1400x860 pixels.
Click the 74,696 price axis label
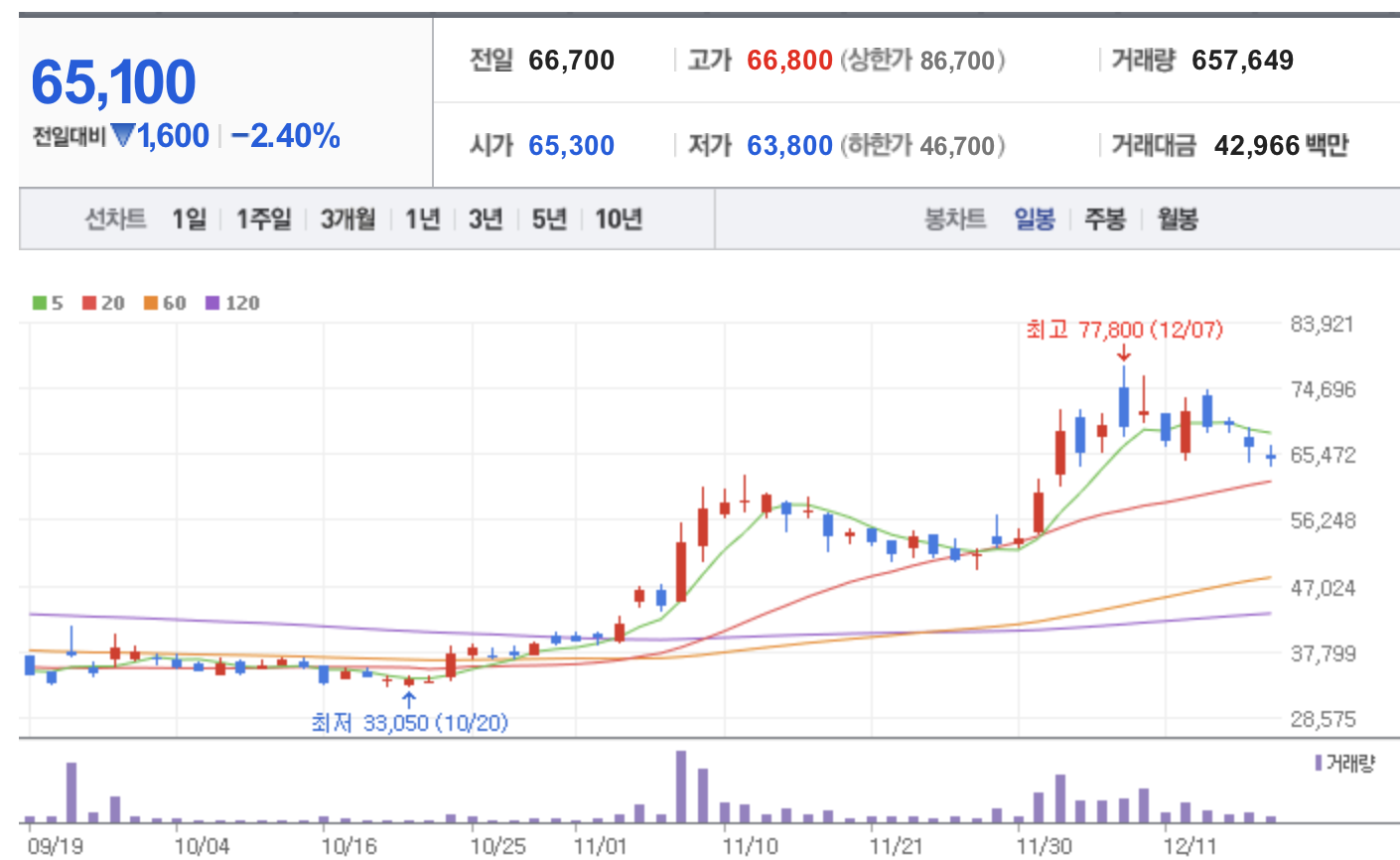[1323, 389]
